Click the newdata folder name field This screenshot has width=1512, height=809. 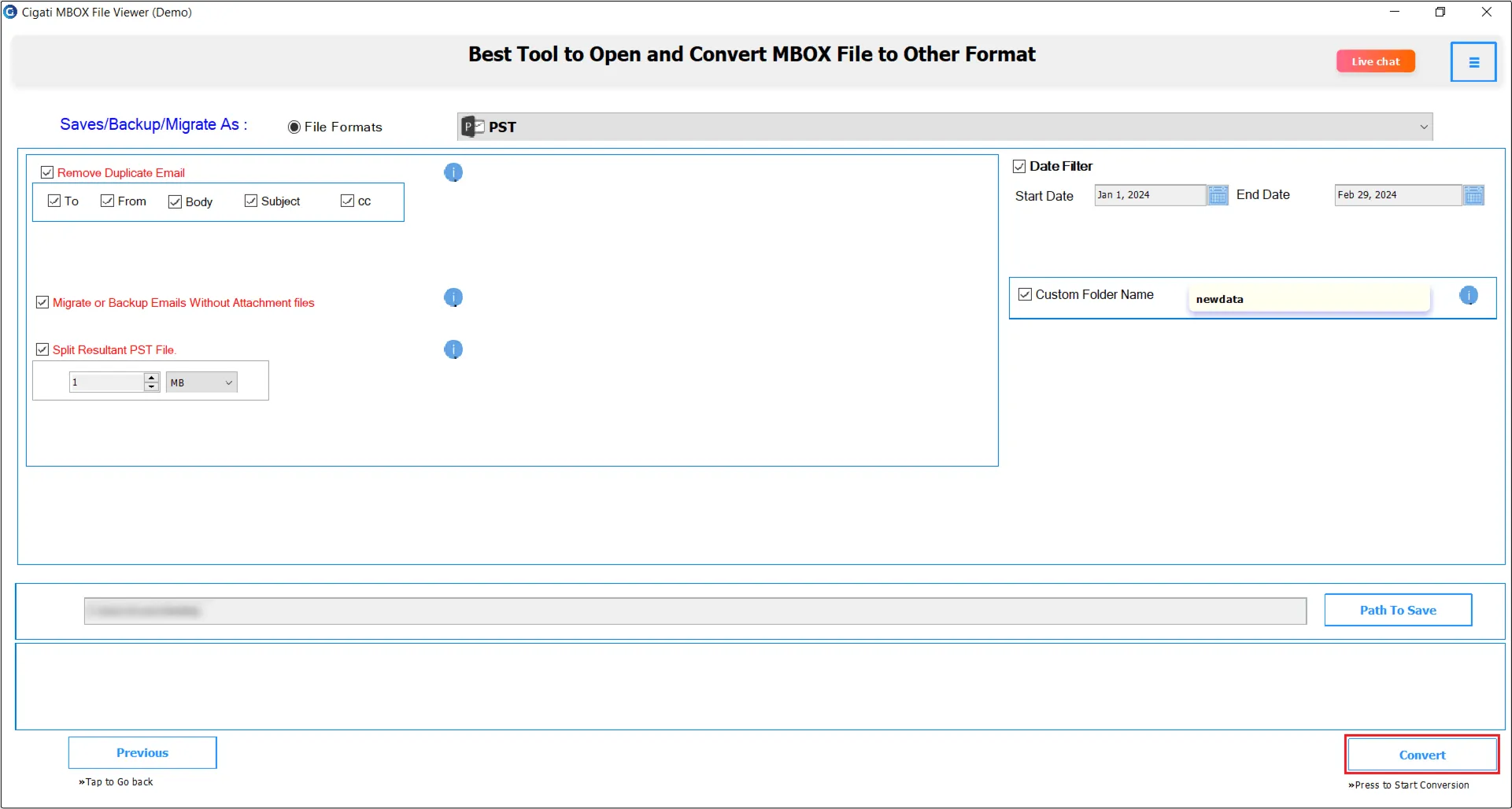tap(1309, 298)
